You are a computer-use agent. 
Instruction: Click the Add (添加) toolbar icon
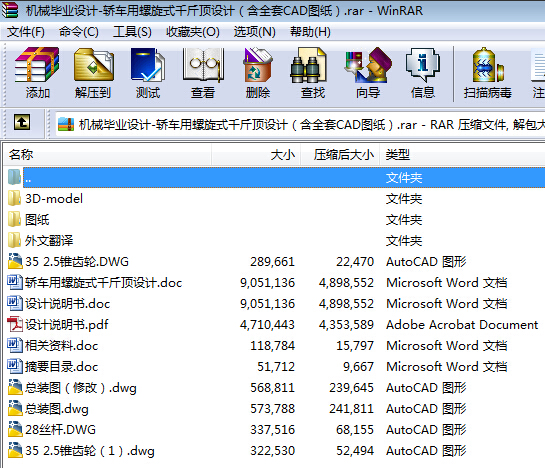[x=37, y=65]
